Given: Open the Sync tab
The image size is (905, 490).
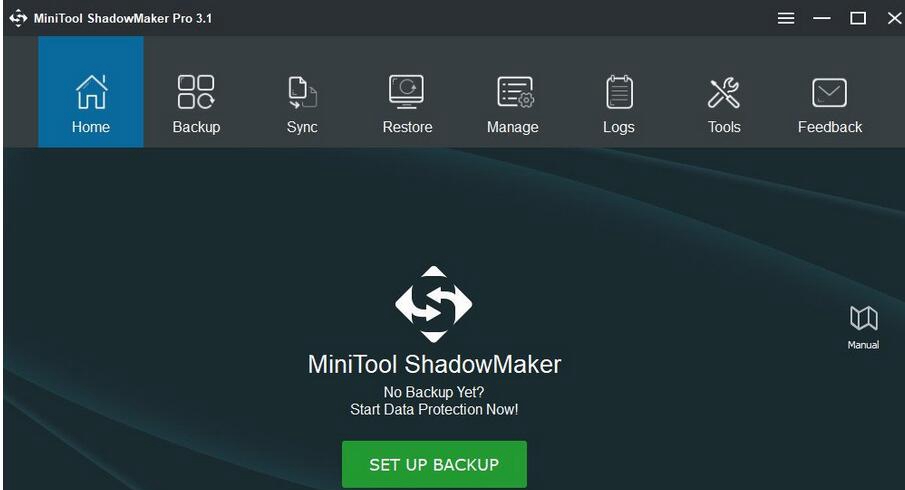Looking at the screenshot, I should point(302,104).
